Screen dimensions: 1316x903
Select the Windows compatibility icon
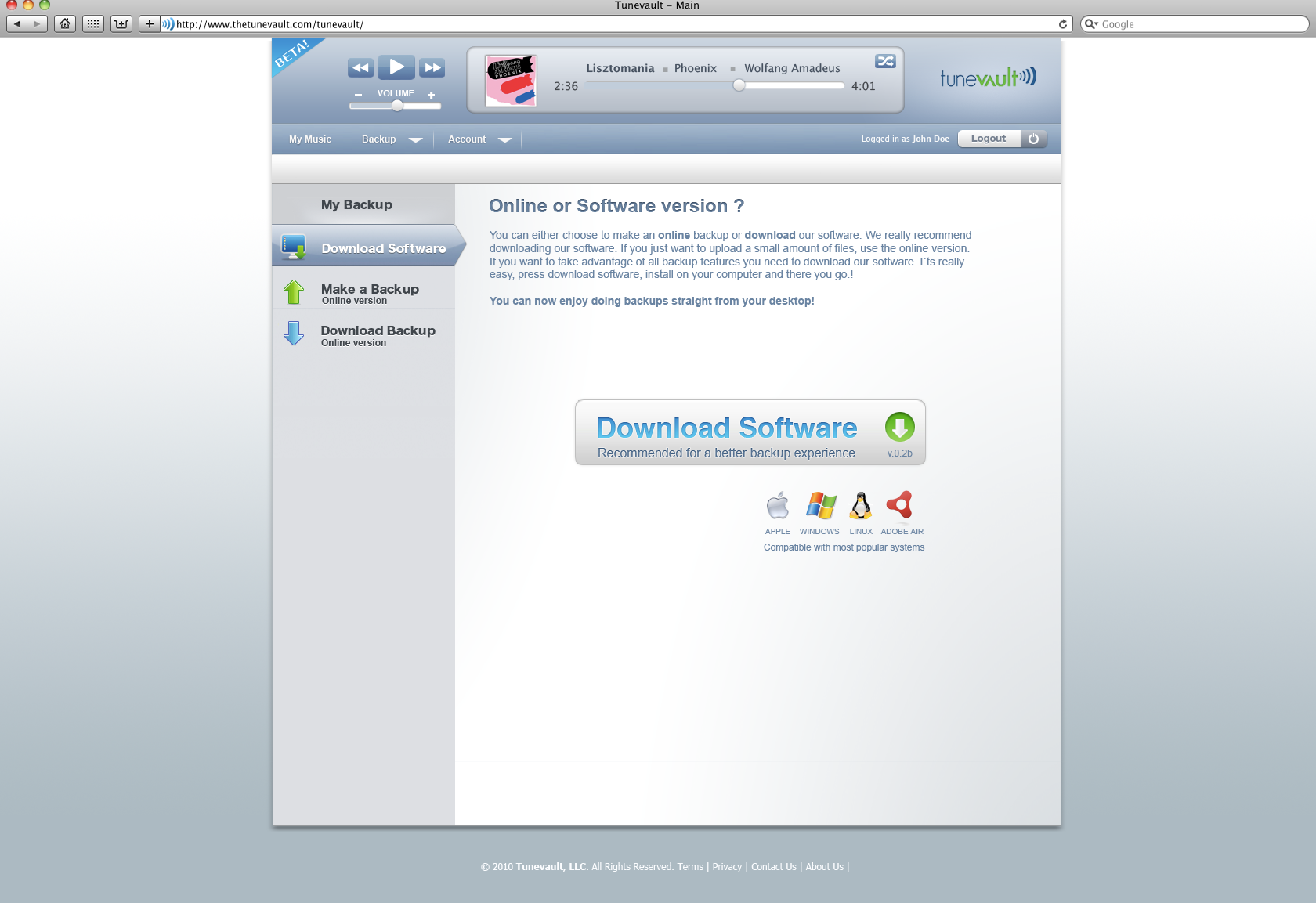tap(819, 507)
